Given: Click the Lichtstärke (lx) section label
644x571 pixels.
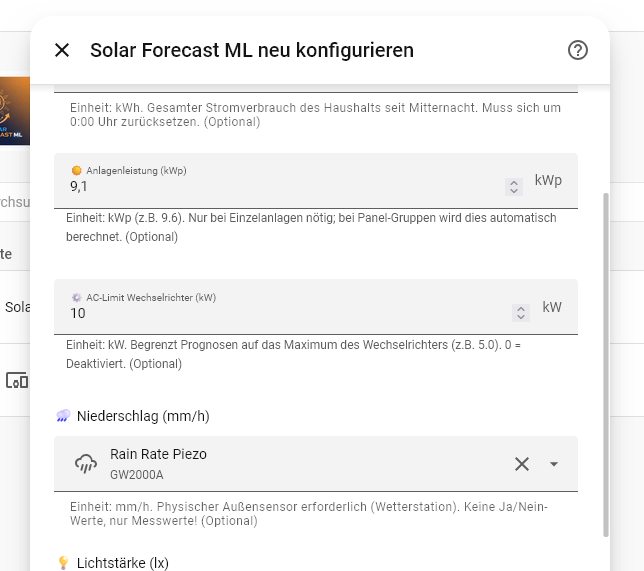Looking at the screenshot, I should coord(123,563).
